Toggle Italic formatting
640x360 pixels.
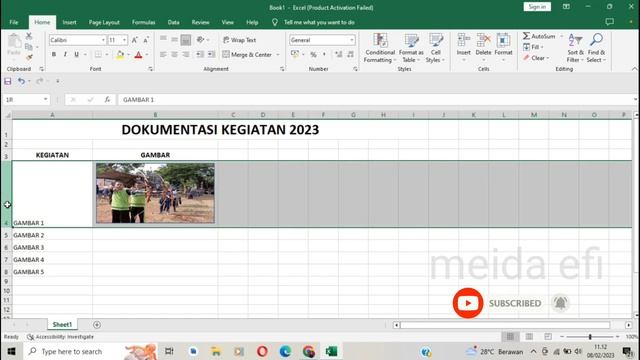click(x=65, y=54)
